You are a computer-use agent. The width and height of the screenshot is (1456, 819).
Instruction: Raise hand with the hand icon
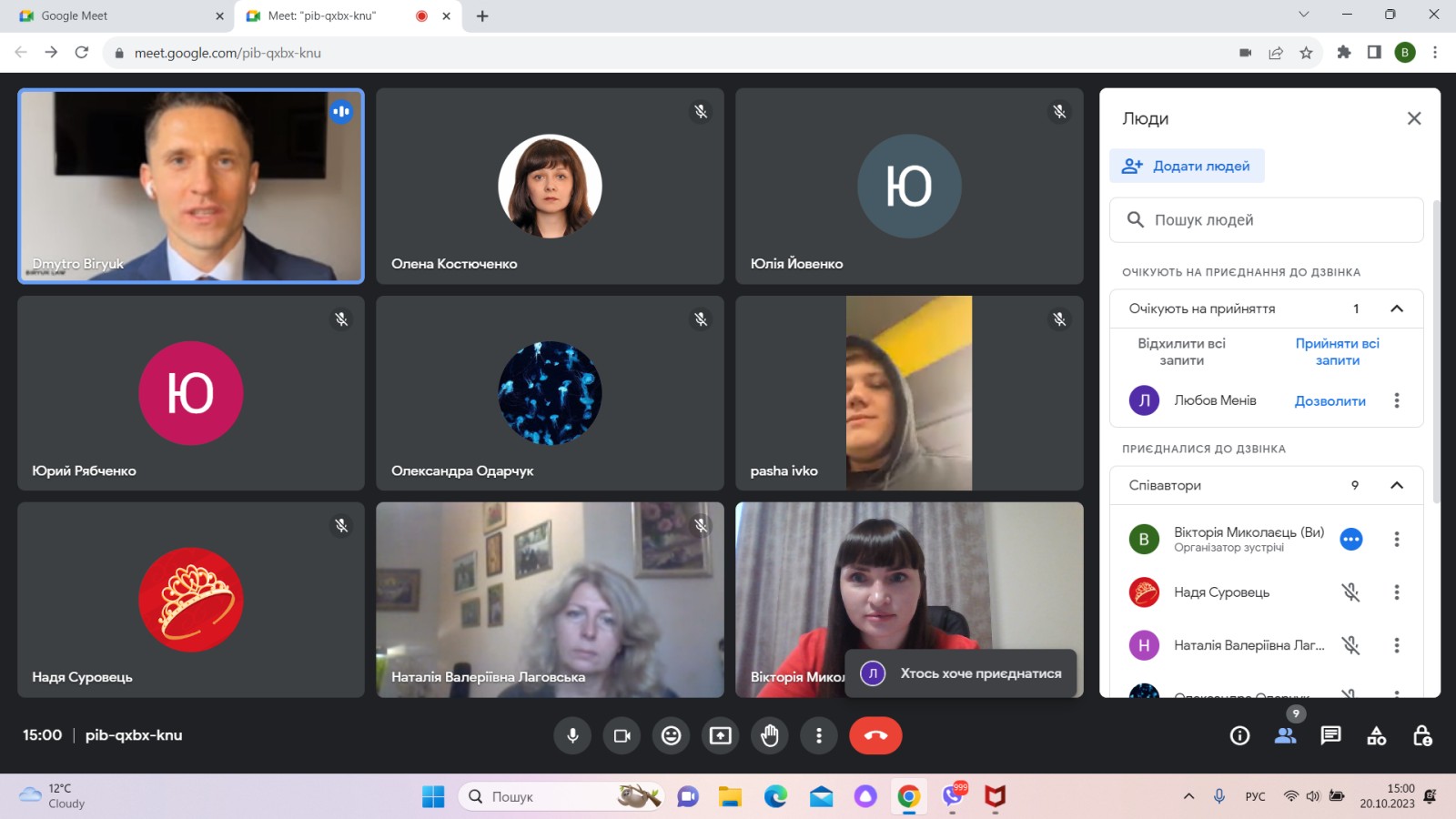click(x=770, y=735)
